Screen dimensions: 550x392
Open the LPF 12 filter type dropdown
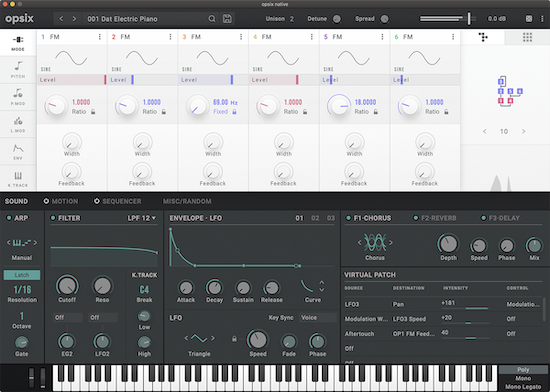pos(142,218)
